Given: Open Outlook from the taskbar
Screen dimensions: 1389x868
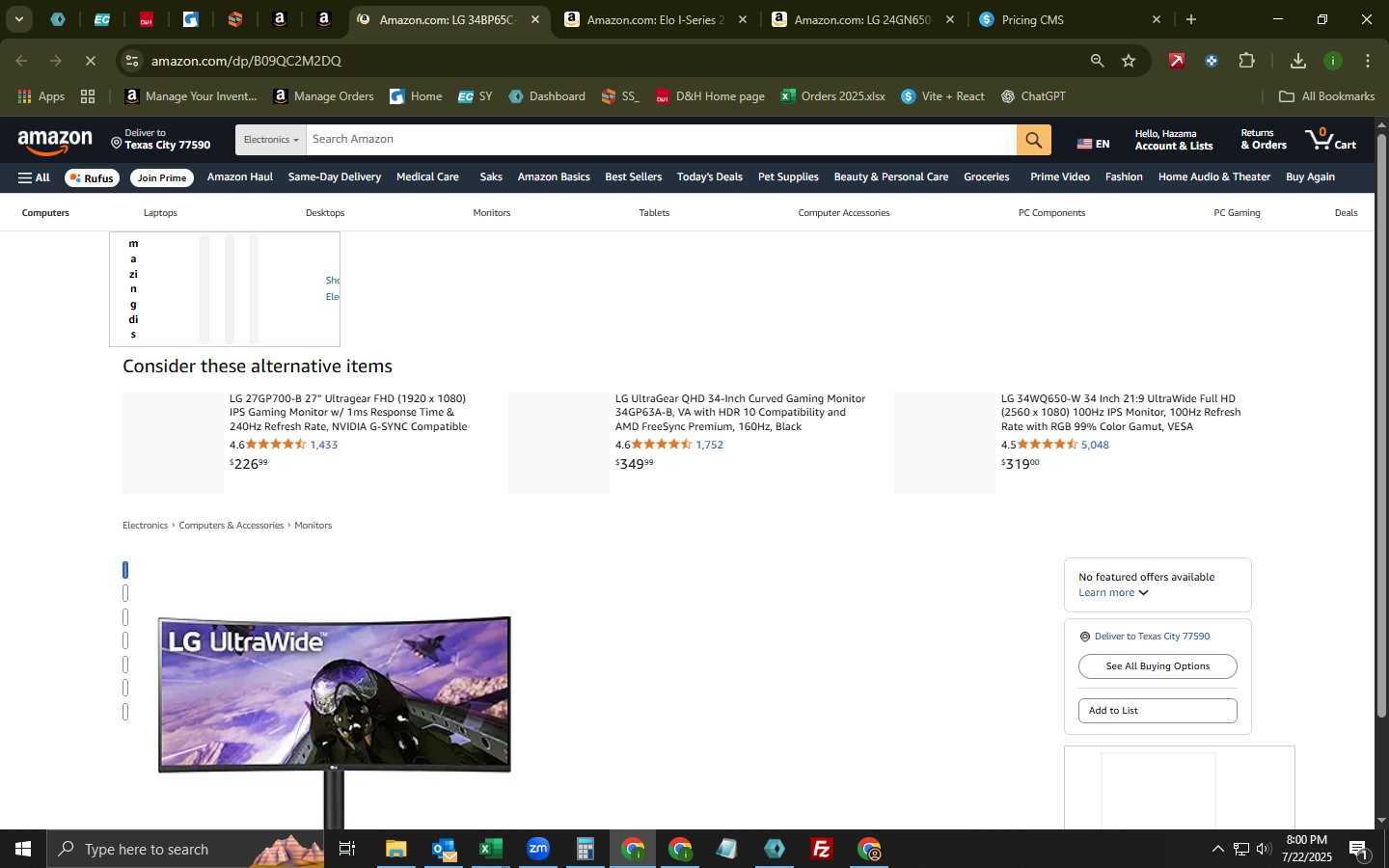Looking at the screenshot, I should (x=444, y=849).
